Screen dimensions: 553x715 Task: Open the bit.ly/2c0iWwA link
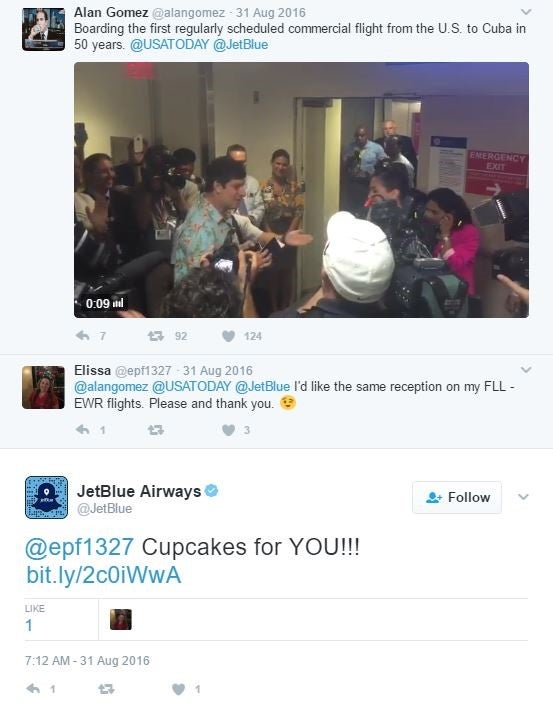[x=104, y=575]
